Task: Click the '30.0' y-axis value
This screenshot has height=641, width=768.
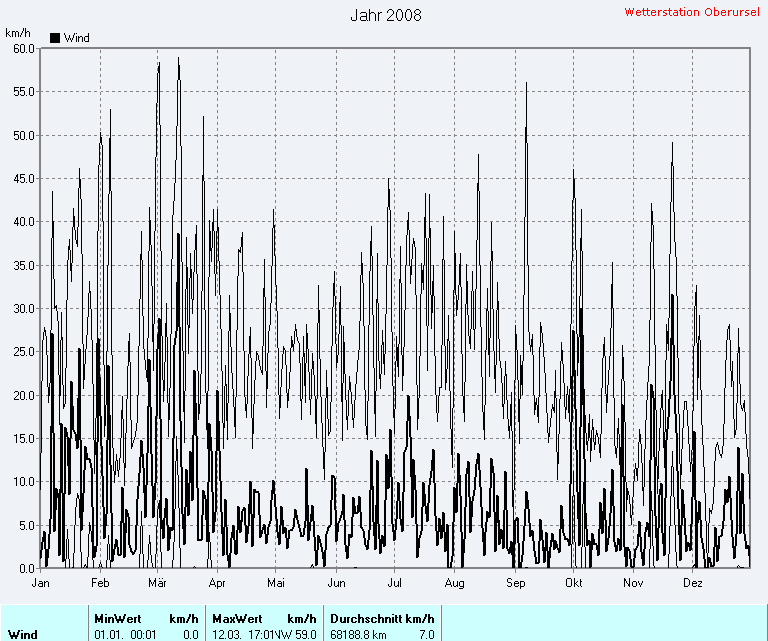Action: click(24, 309)
